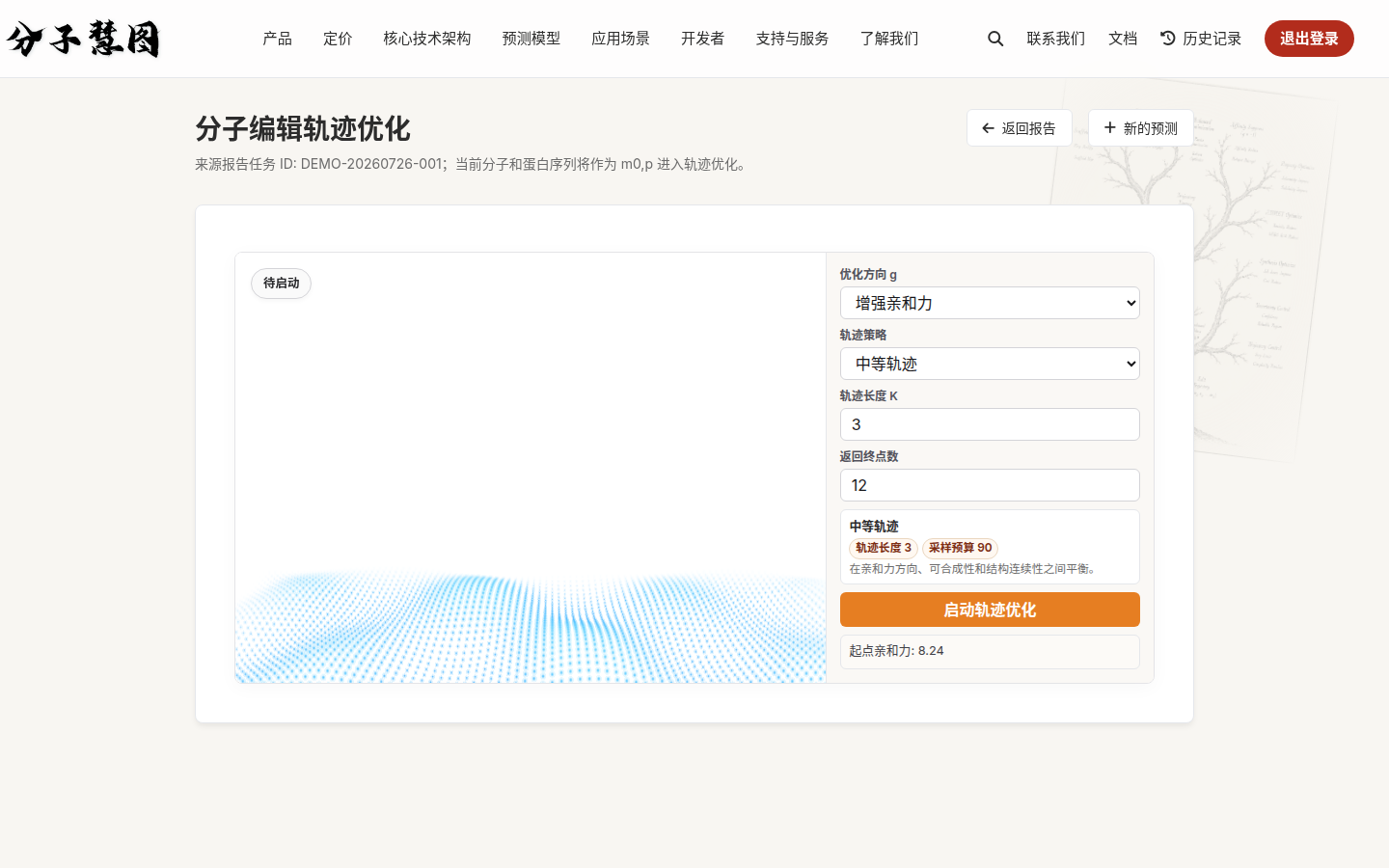Click the 待启动 status badge

[282, 284]
